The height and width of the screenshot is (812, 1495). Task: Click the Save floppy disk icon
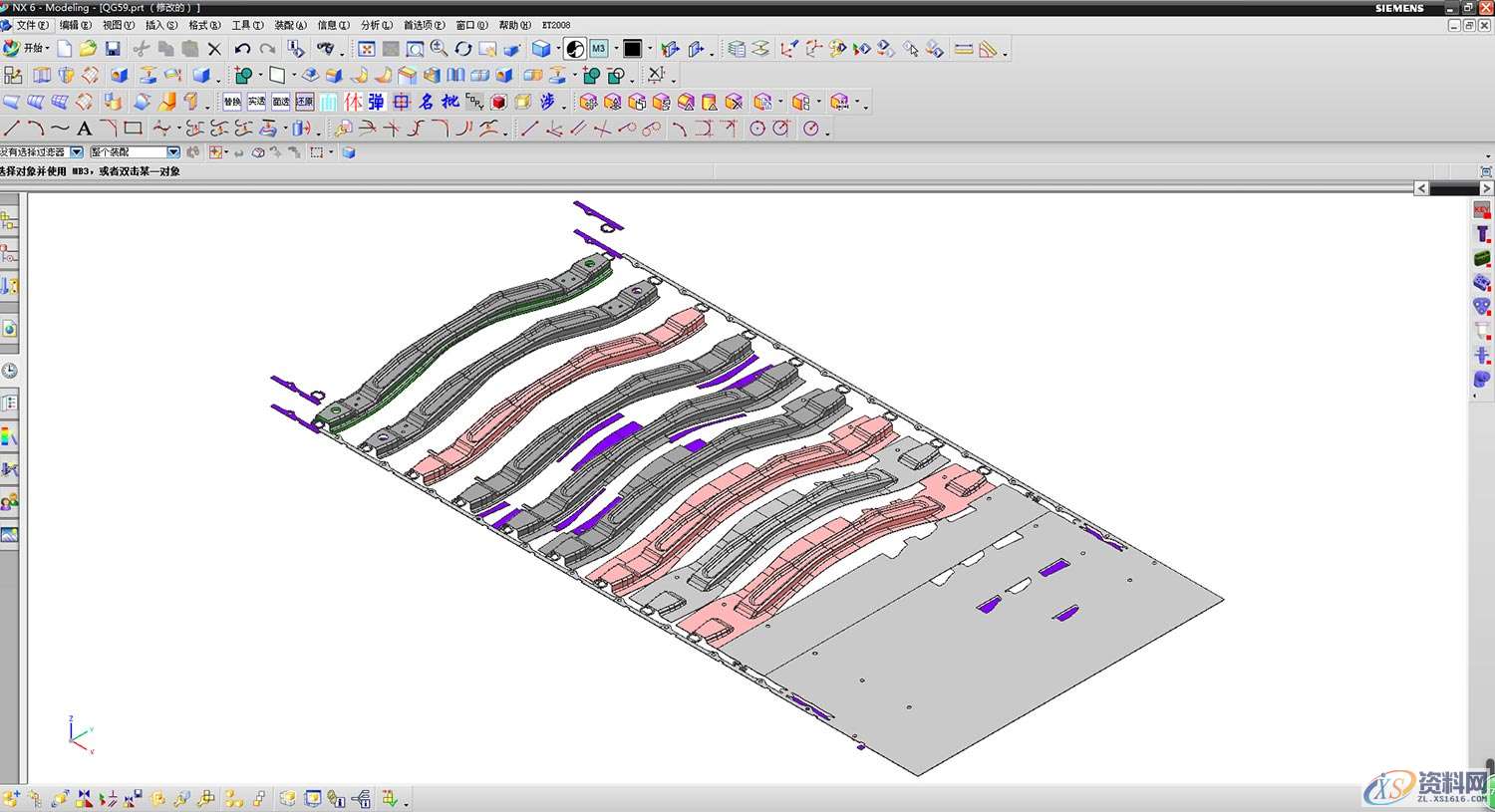113,49
